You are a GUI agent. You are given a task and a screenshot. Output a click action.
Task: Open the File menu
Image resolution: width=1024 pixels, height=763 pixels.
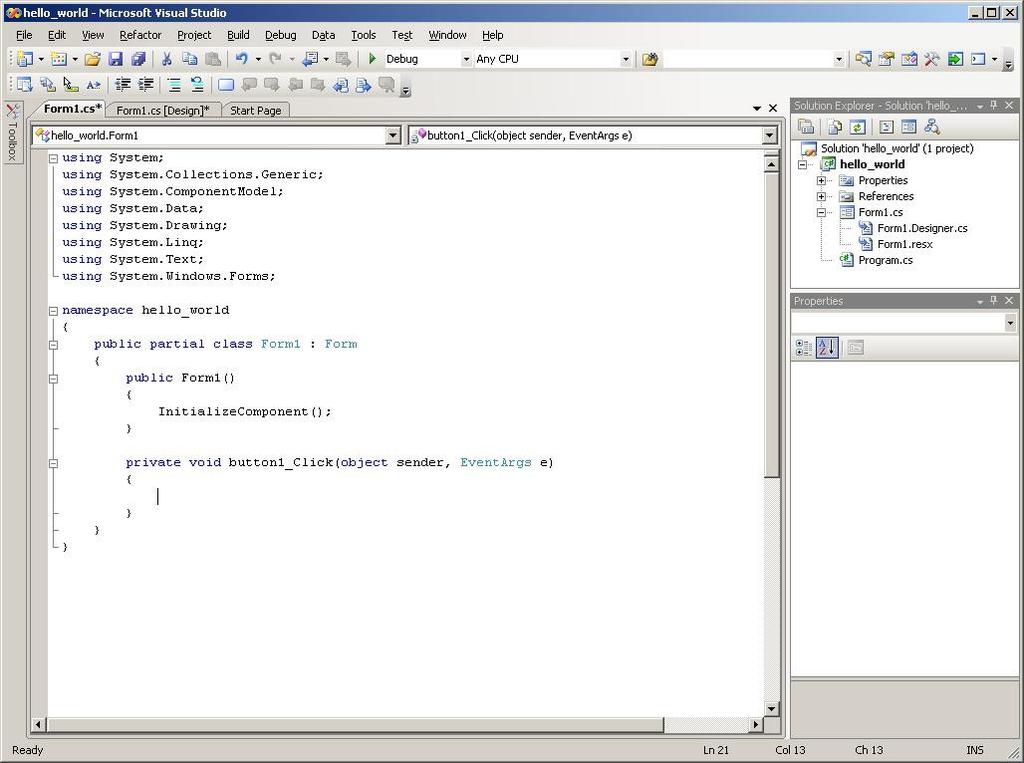24,35
